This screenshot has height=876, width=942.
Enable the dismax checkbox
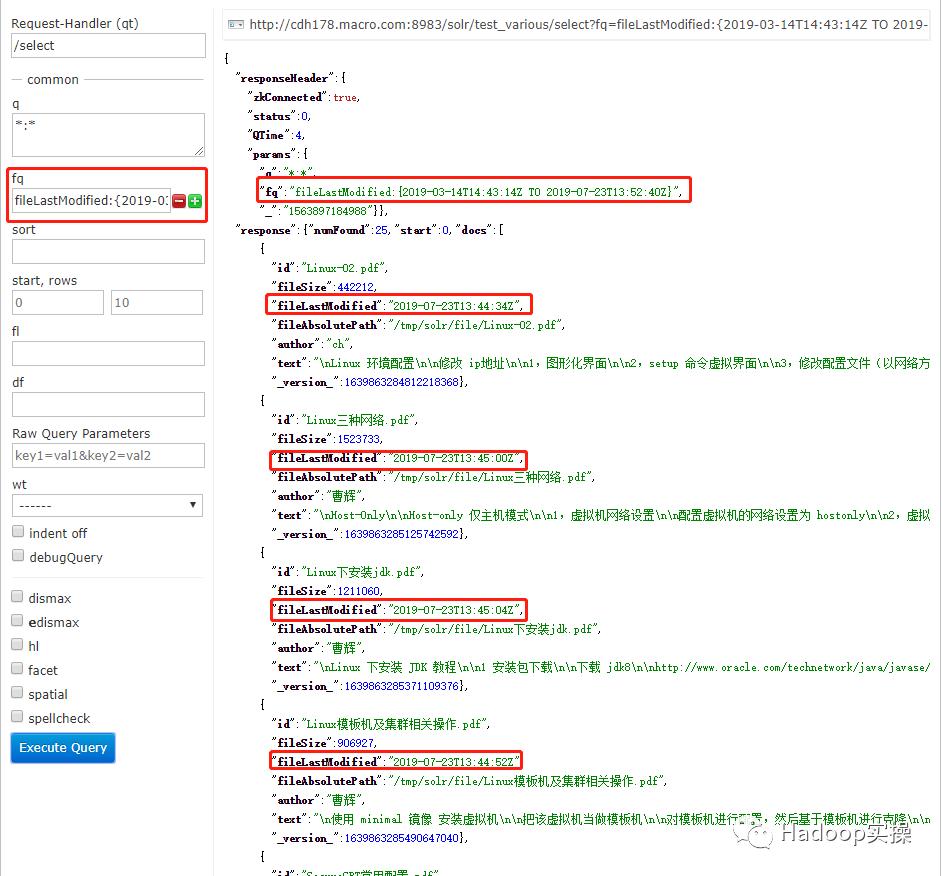[18, 597]
